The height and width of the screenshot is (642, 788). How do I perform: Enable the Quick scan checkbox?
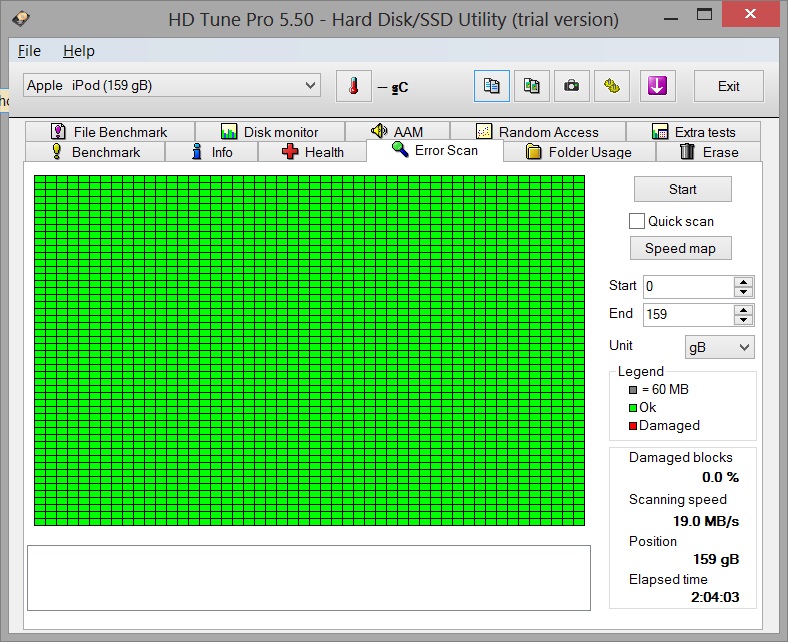point(637,221)
